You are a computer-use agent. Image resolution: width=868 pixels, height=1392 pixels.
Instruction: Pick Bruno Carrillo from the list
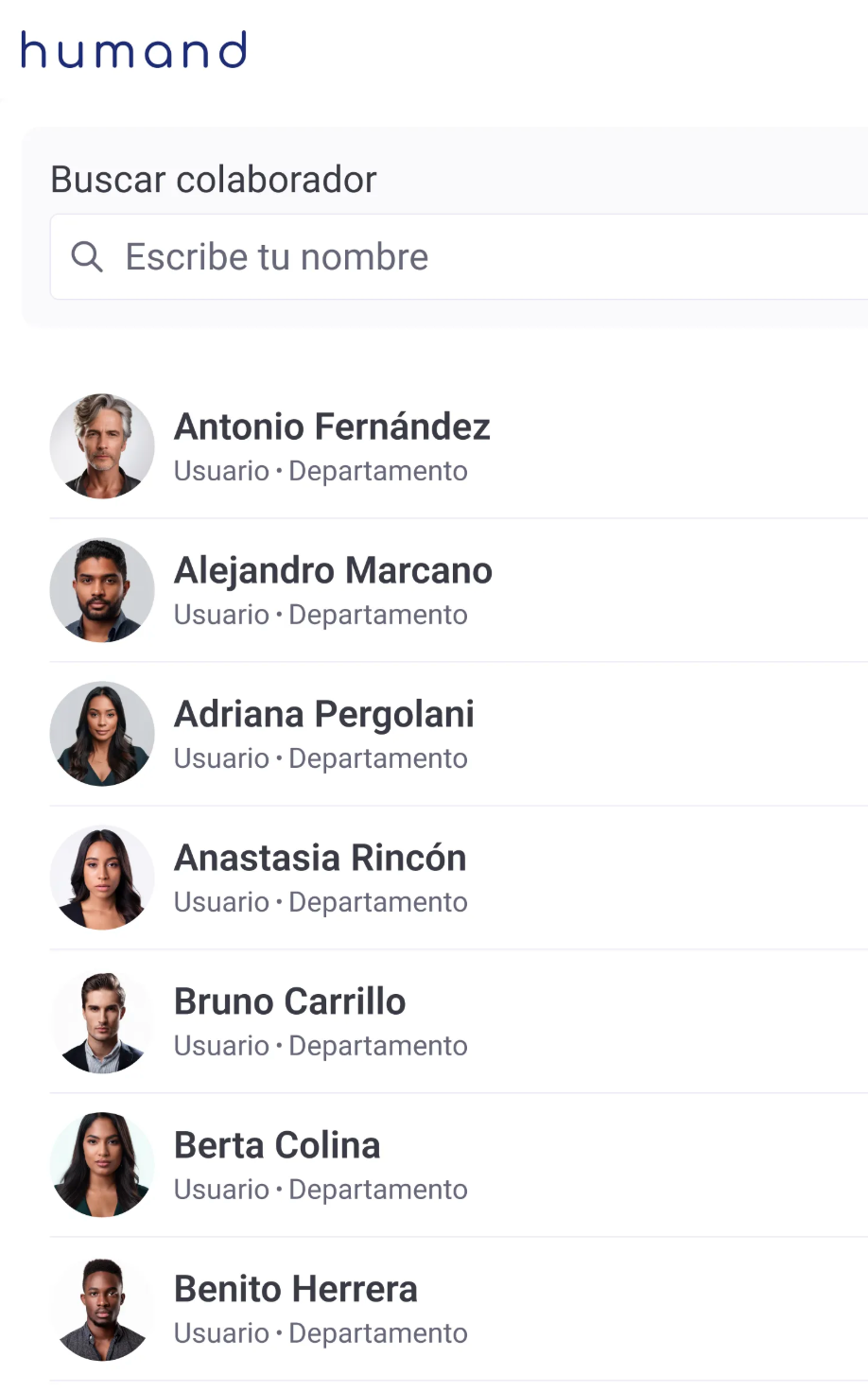[289, 1001]
